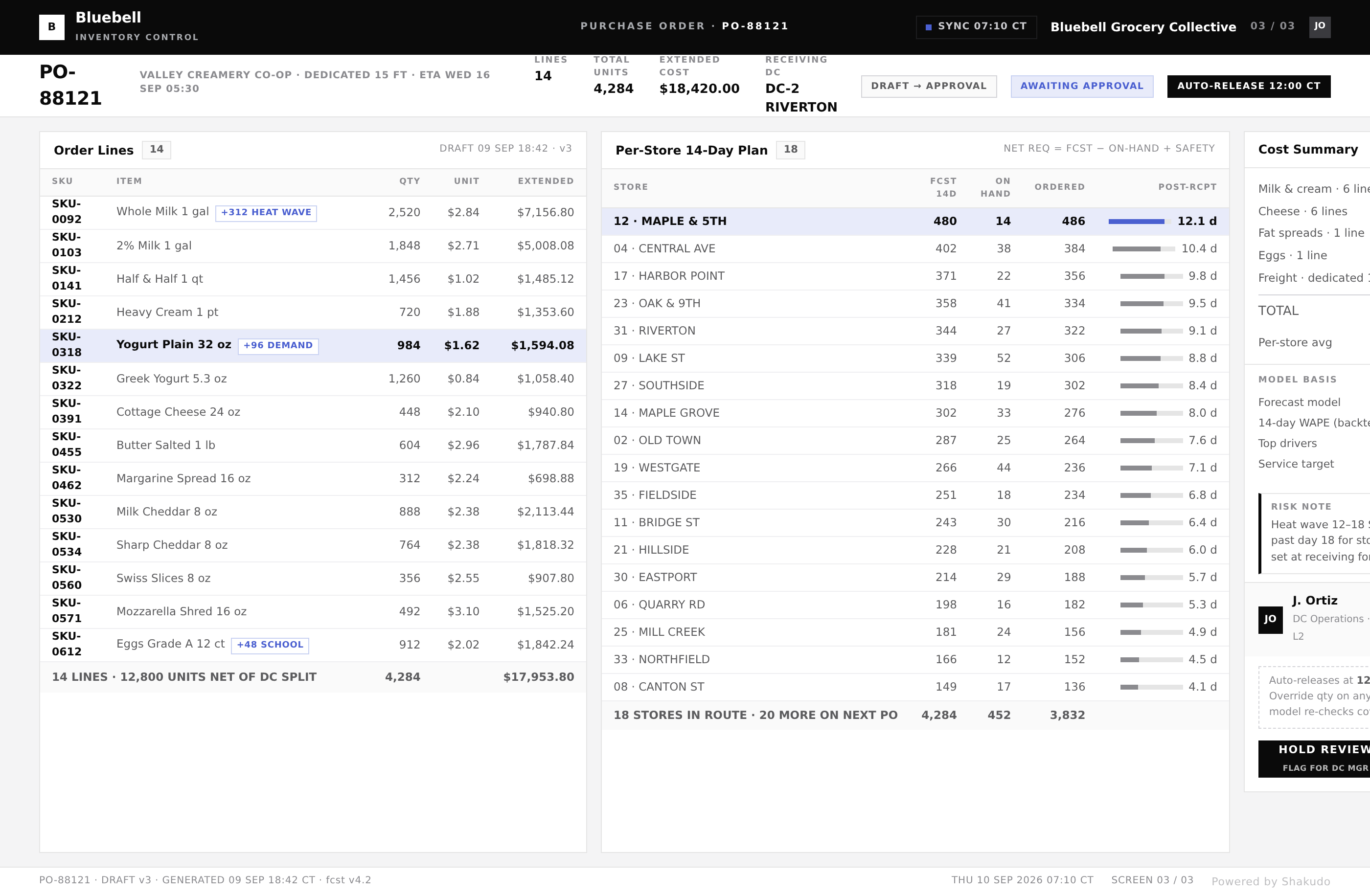The image size is (1370, 896).
Task: Click the SYNC 07:10 CT status indicator
Action: point(976,26)
